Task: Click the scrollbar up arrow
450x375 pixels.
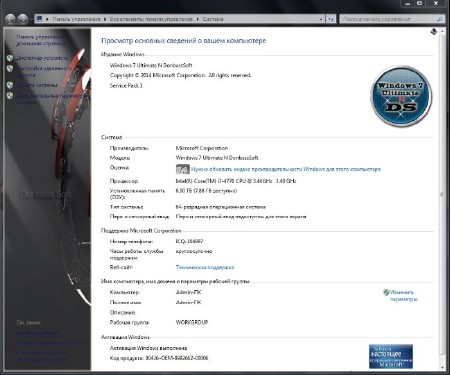Action: tap(442, 31)
